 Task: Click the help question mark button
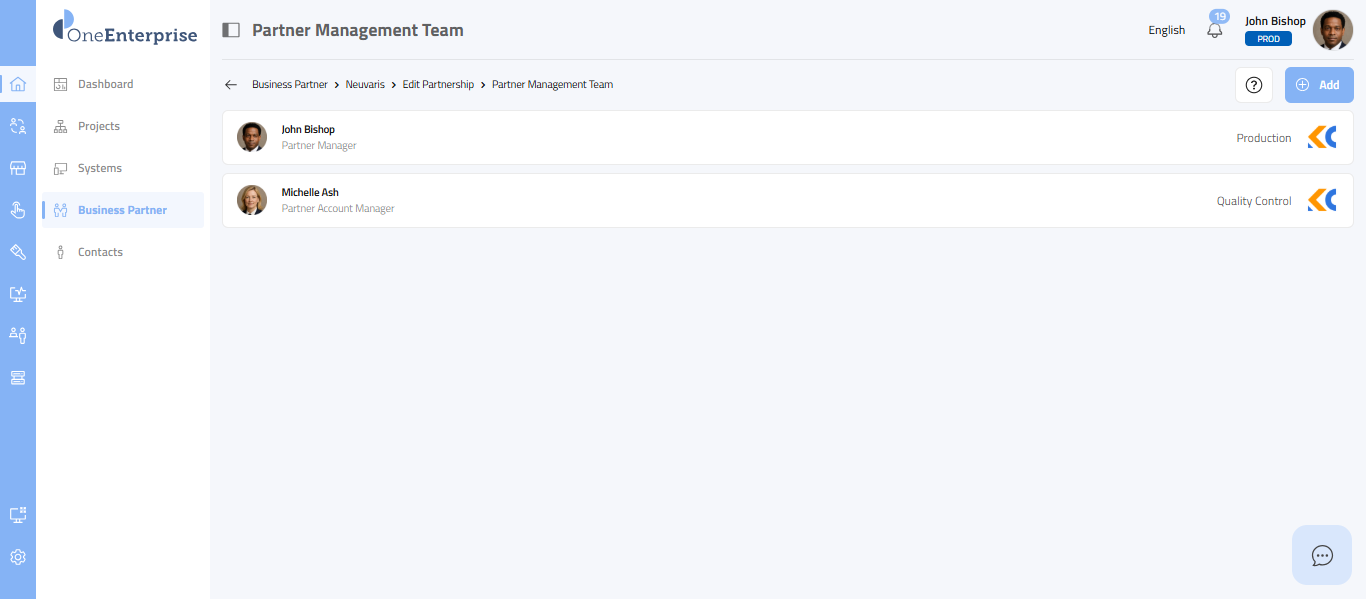pyautogui.click(x=1254, y=85)
